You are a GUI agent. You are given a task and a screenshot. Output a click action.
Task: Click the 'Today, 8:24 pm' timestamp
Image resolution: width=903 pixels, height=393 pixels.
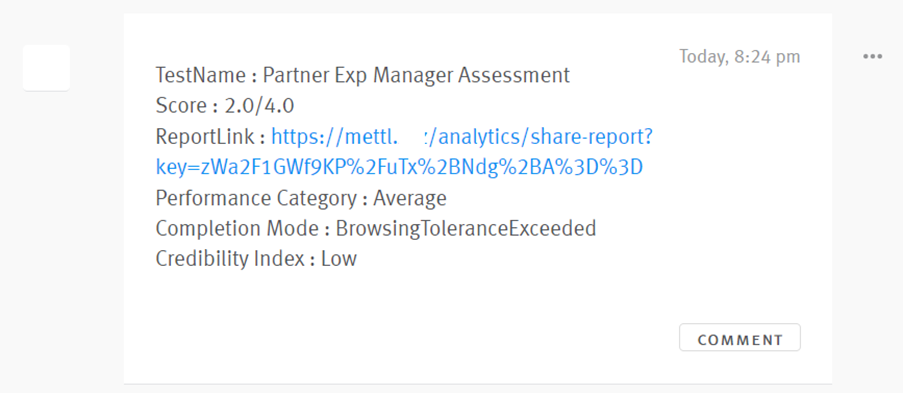[x=739, y=56]
